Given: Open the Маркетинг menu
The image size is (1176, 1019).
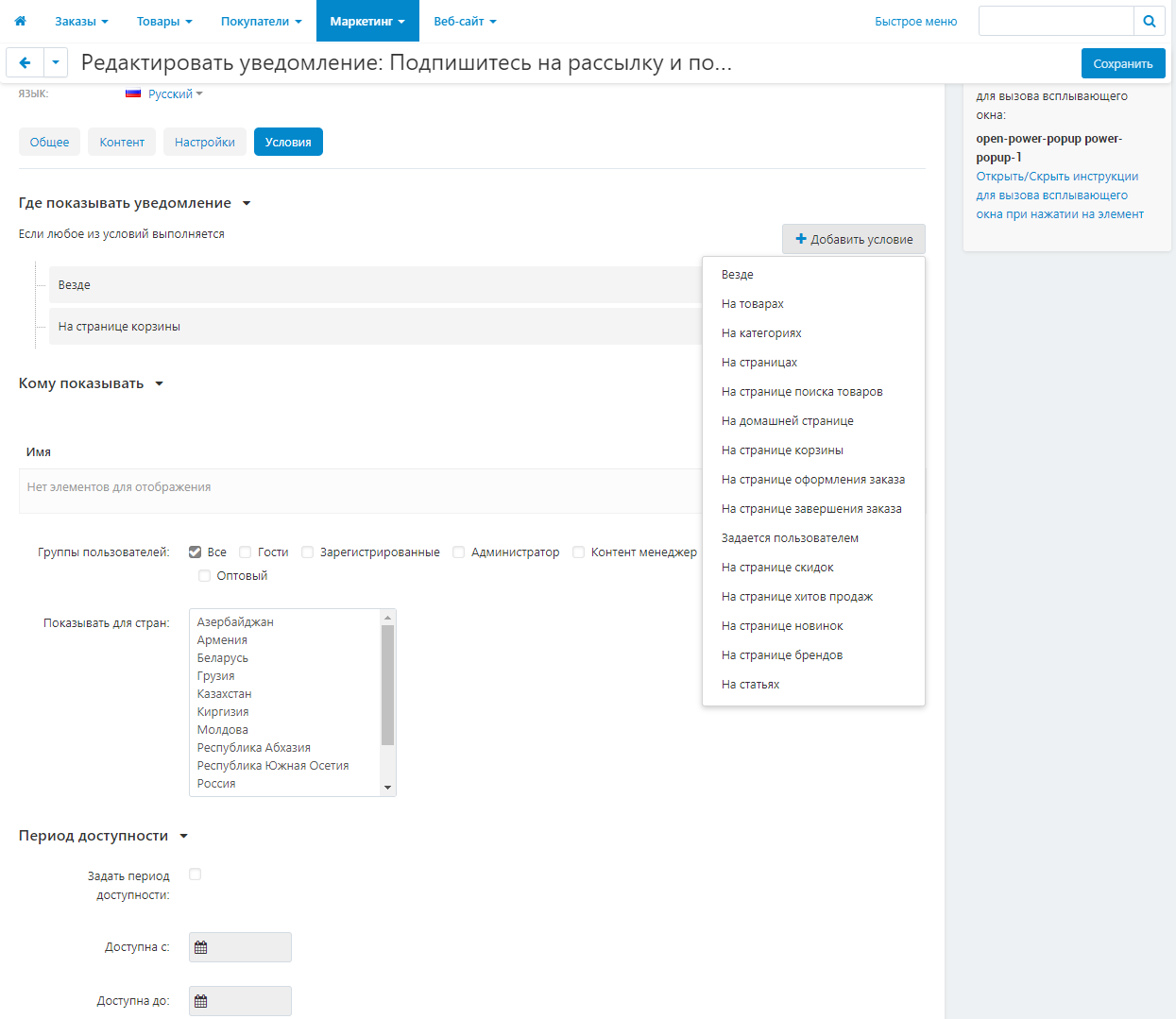Looking at the screenshot, I should point(367,21).
